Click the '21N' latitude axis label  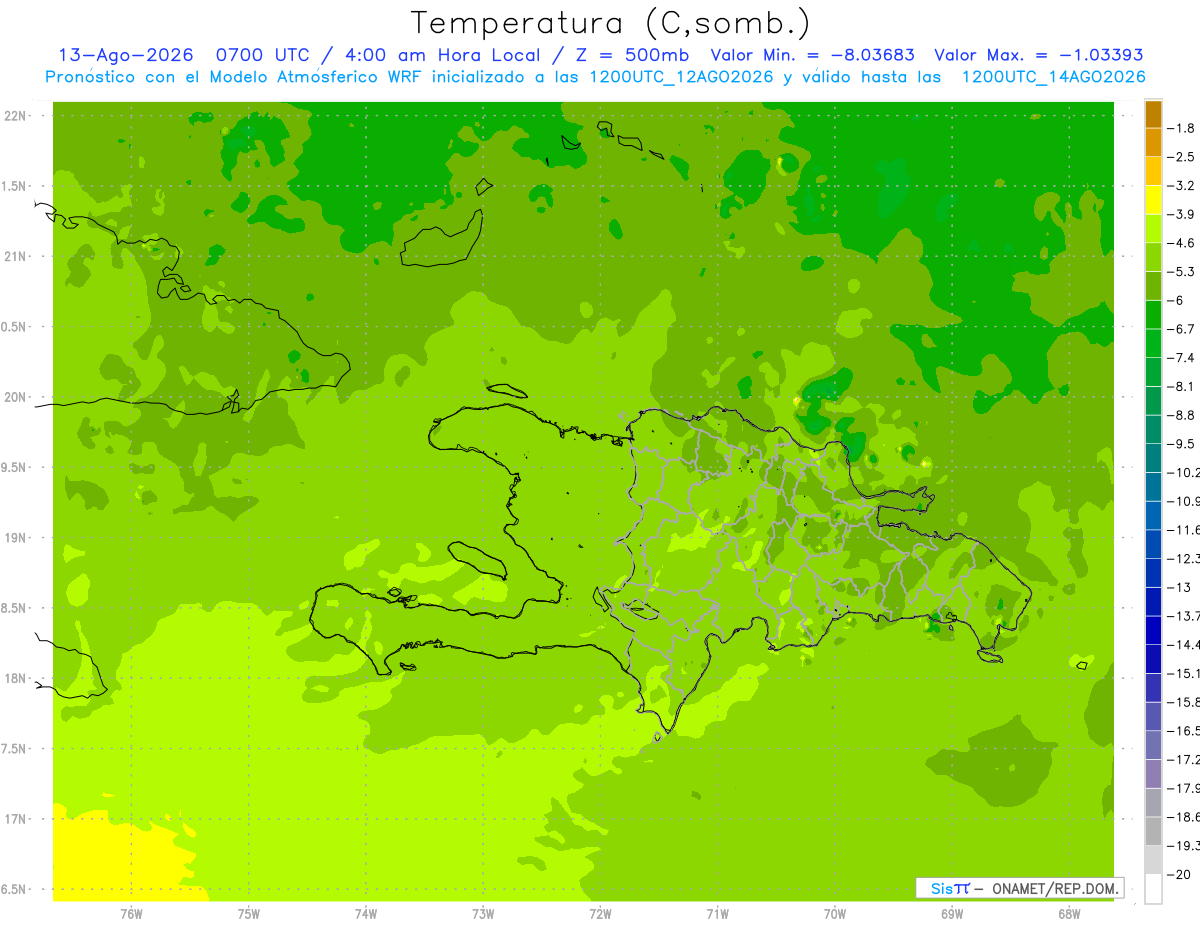click(x=16, y=257)
